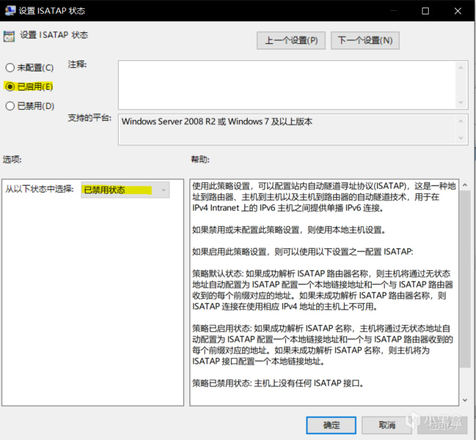Click the help pane scroll down arrow

pos(465,400)
